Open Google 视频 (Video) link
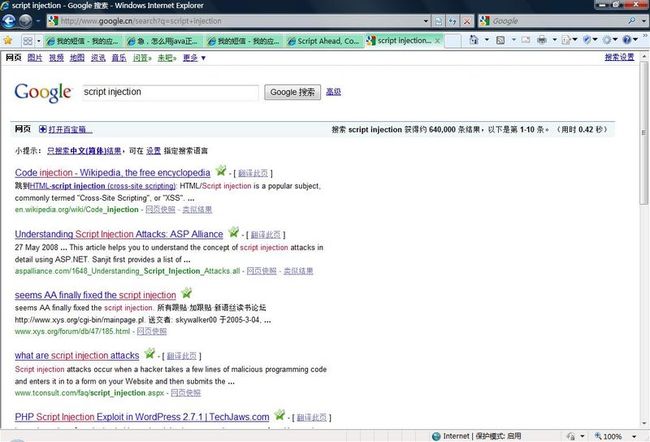 click(x=56, y=58)
